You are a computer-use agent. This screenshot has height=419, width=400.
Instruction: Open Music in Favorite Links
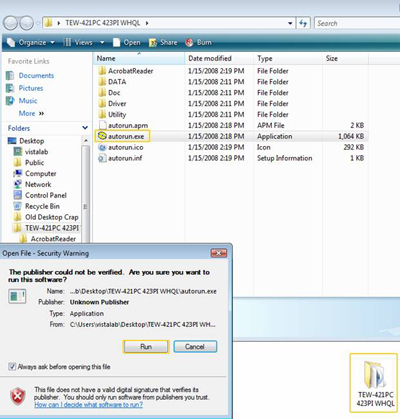28,101
